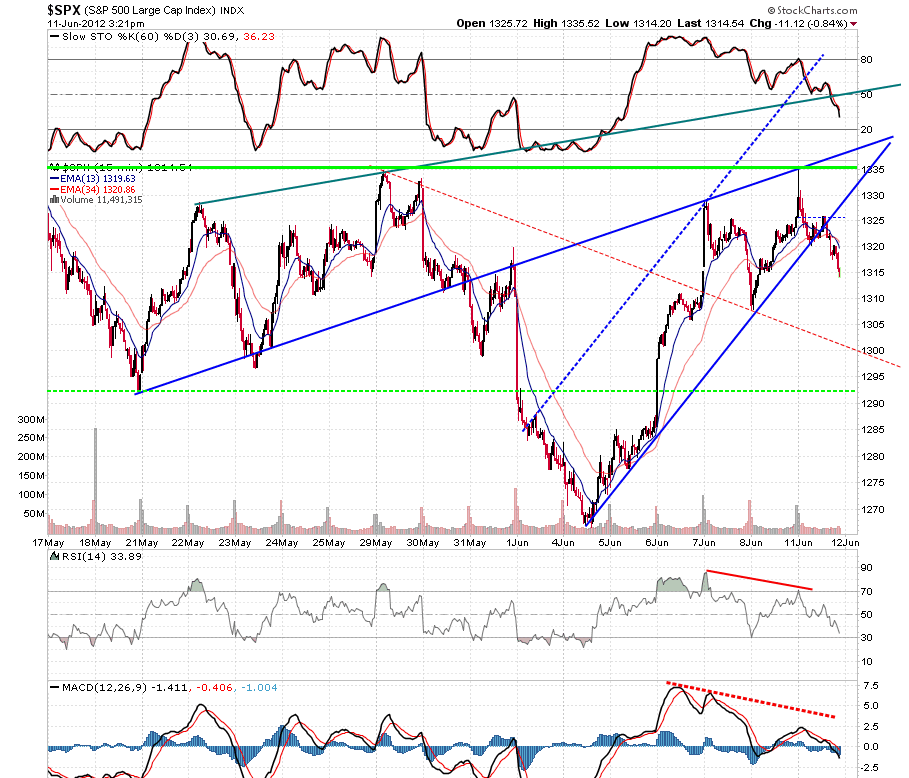Open the StockCharts.com attribution link
Viewport: 909px width, 778px height.
pos(812,10)
